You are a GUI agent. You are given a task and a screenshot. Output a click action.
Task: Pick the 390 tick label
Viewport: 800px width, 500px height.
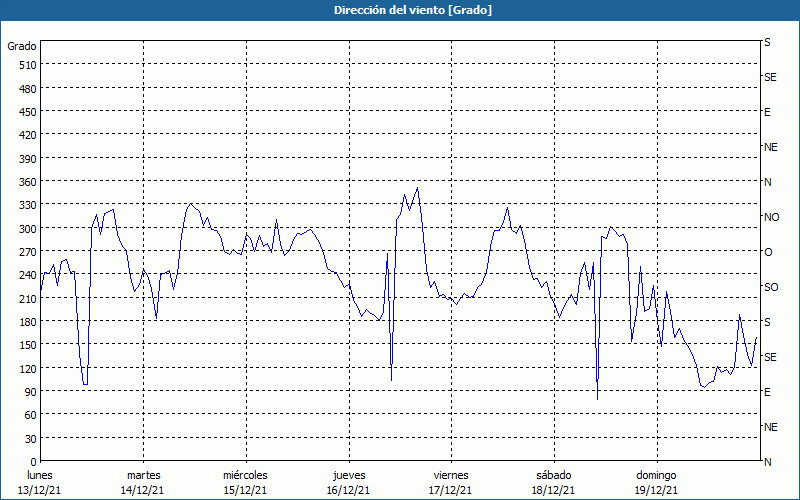[x=28, y=159]
